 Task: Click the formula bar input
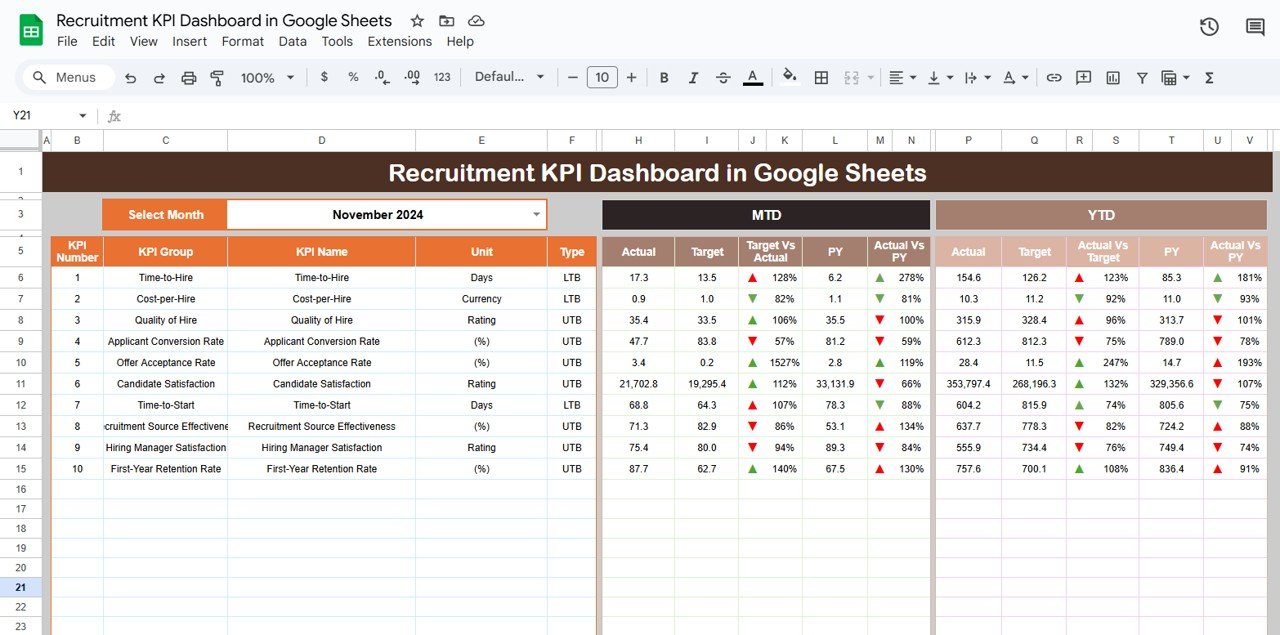click(700, 116)
